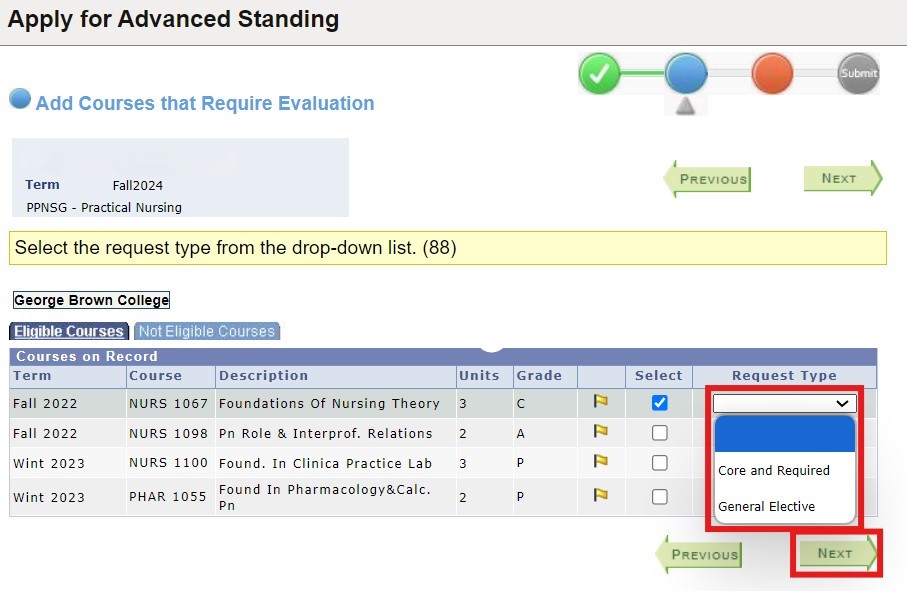Viewport: 907px width, 591px height.
Task: Click the gray Submit circle in the progress tracker
Action: [x=856, y=73]
